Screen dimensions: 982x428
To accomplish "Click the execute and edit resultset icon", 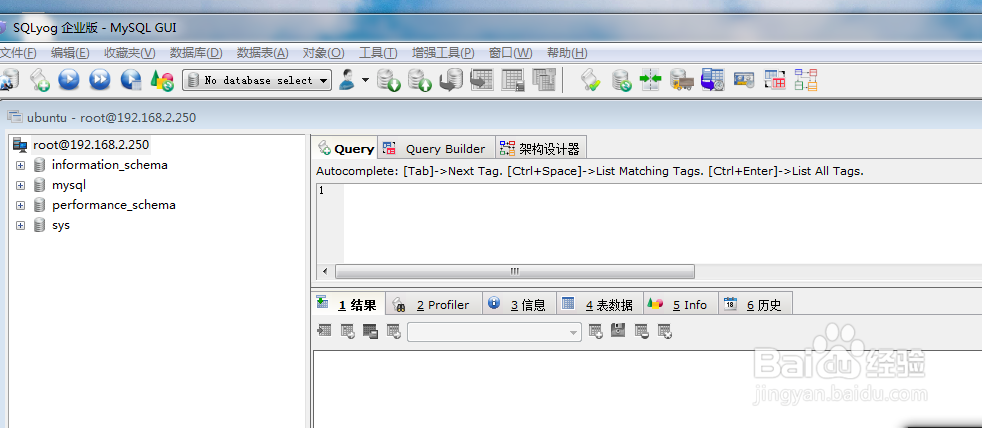I will pyautogui.click(x=131, y=80).
